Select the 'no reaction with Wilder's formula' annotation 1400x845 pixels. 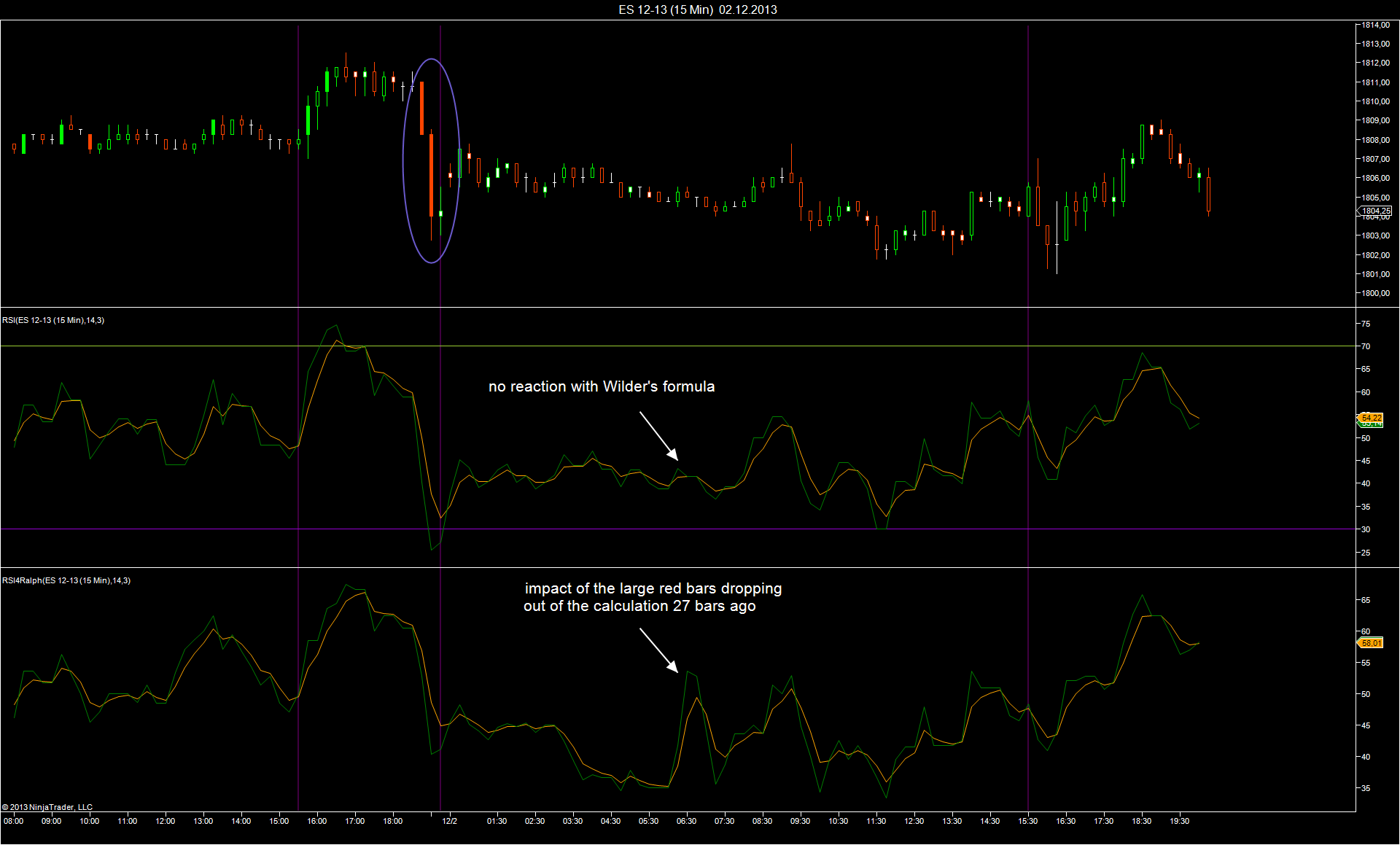click(x=602, y=386)
